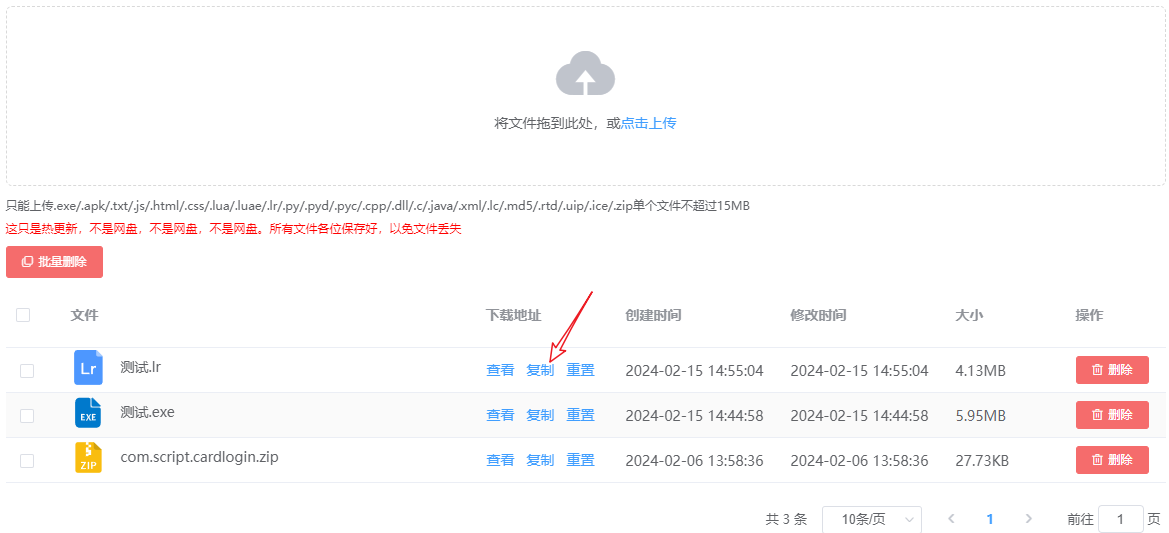
Task: Click the file name com.script.cardlogin.zip
Action: (x=200, y=457)
